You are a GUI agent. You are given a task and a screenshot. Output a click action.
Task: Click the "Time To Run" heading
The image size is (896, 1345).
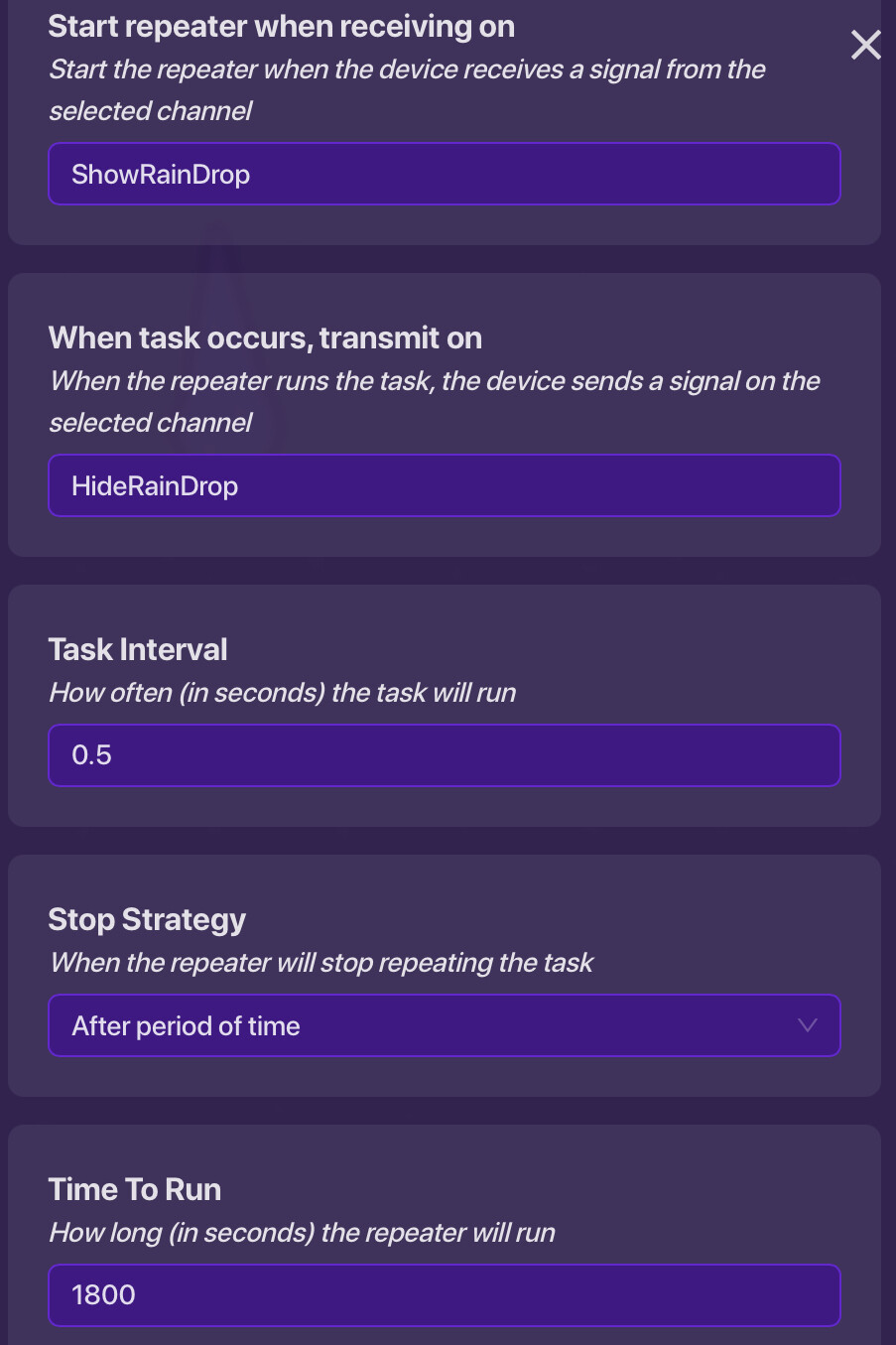click(x=135, y=1190)
